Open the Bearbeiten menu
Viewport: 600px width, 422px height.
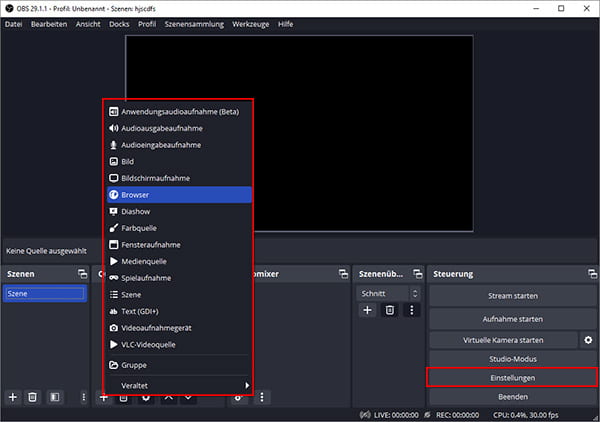pos(49,24)
